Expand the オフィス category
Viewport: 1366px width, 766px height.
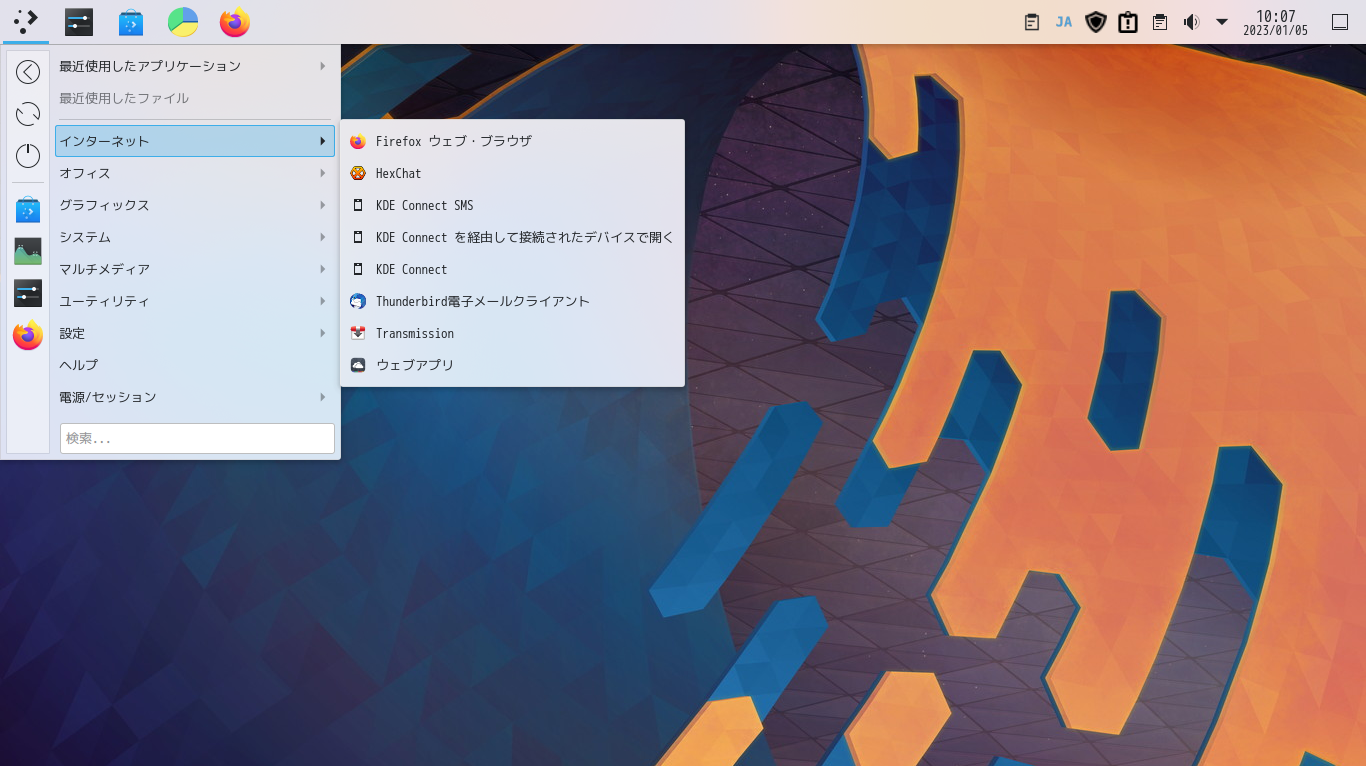point(195,173)
